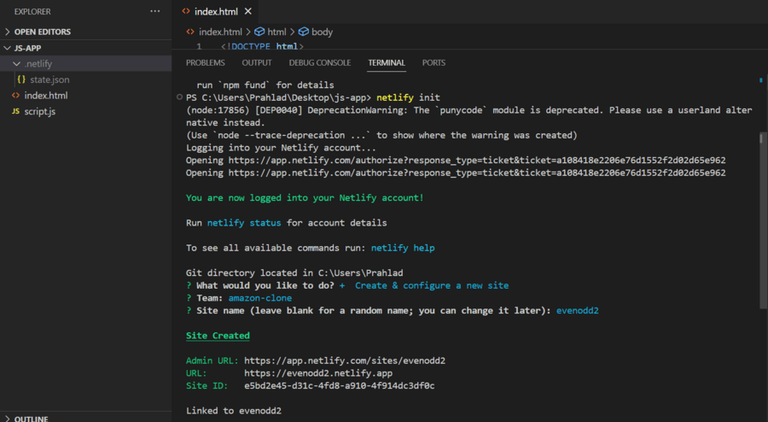Click the HTML file icon beside index.html in explorer
Image resolution: width=768 pixels, height=422 pixels.
[16, 95]
